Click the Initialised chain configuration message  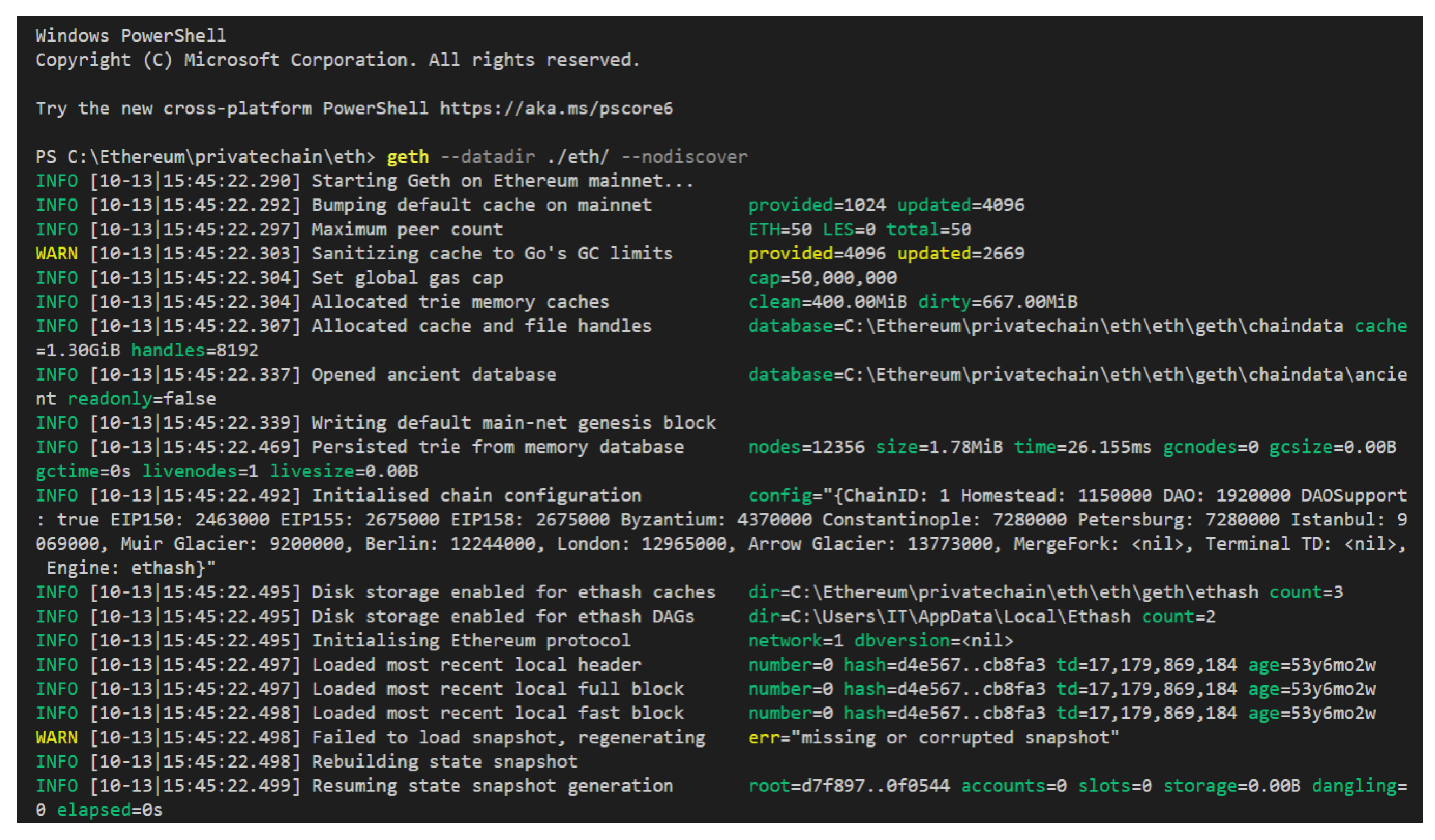(476, 496)
